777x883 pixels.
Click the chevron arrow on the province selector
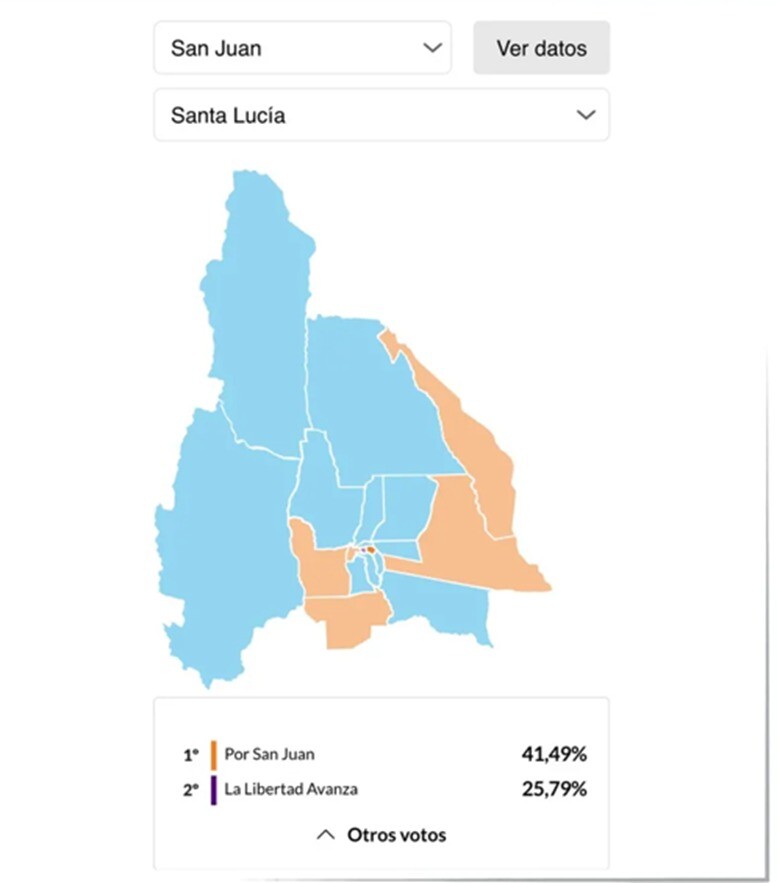pos(432,47)
